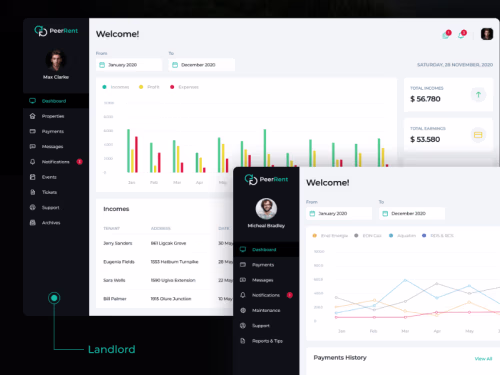500x375 pixels.
Task: Open Archives in the landlord sidebar
Action: pyautogui.click(x=51, y=223)
